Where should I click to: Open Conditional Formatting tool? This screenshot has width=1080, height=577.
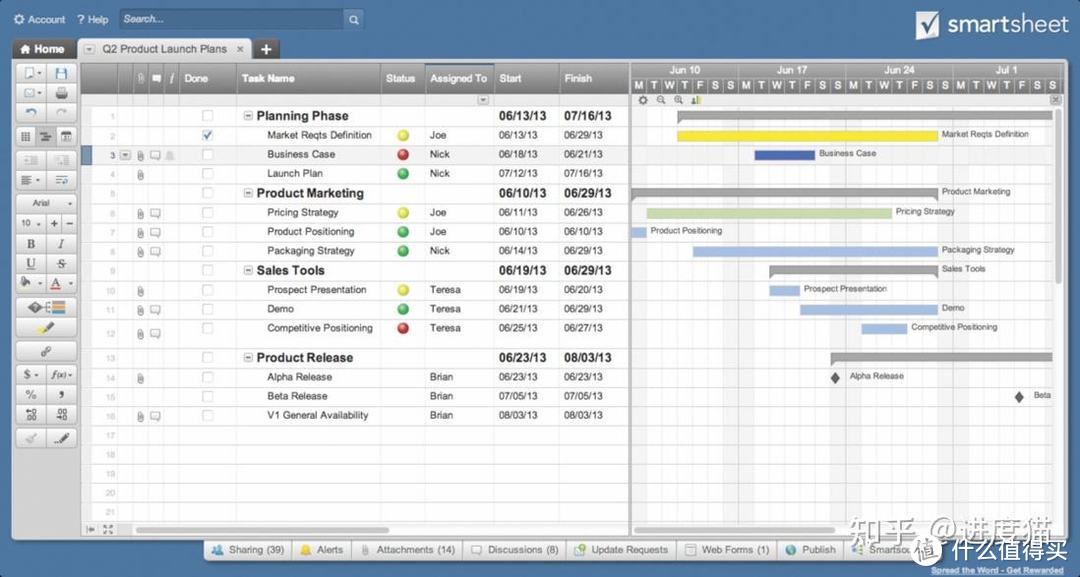pyautogui.click(x=46, y=307)
